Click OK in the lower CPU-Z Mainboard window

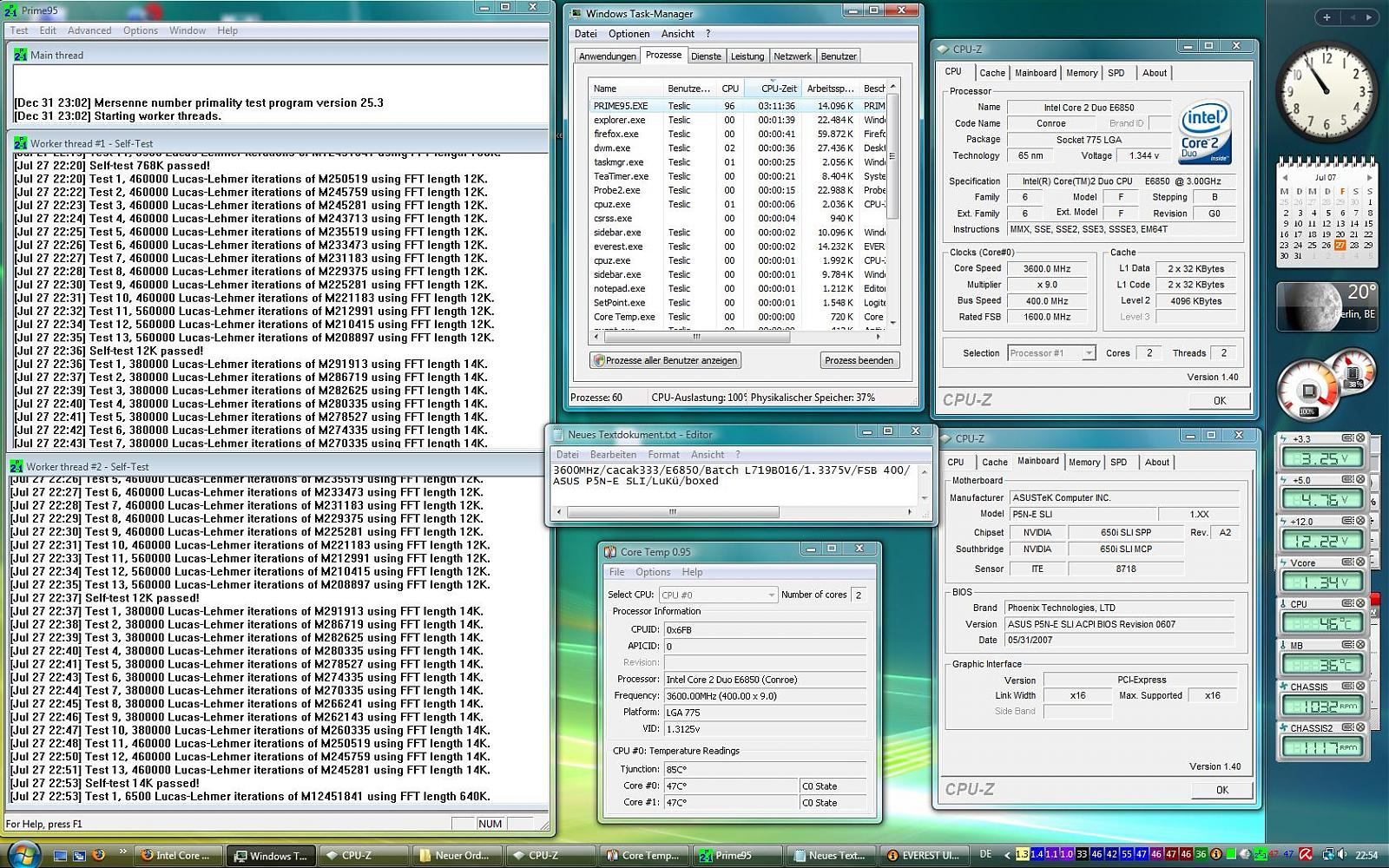[x=1222, y=790]
